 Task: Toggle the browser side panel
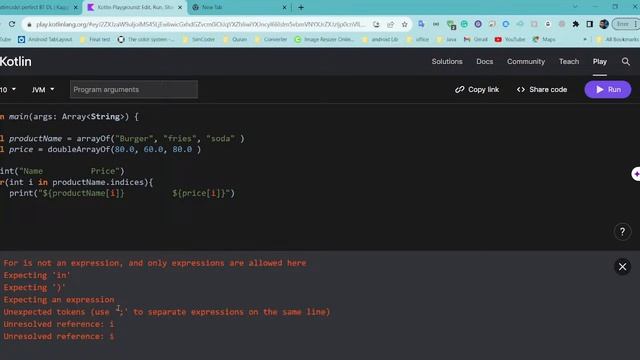[x=589, y=24]
